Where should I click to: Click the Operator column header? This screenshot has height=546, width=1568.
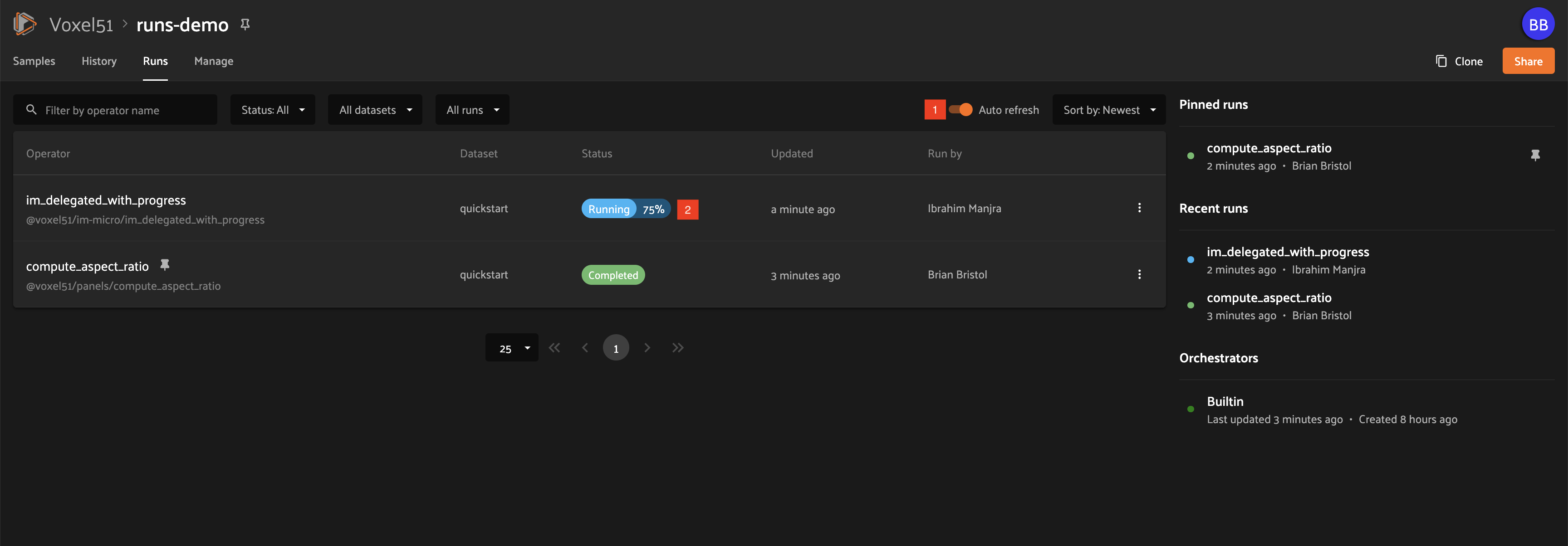[48, 153]
